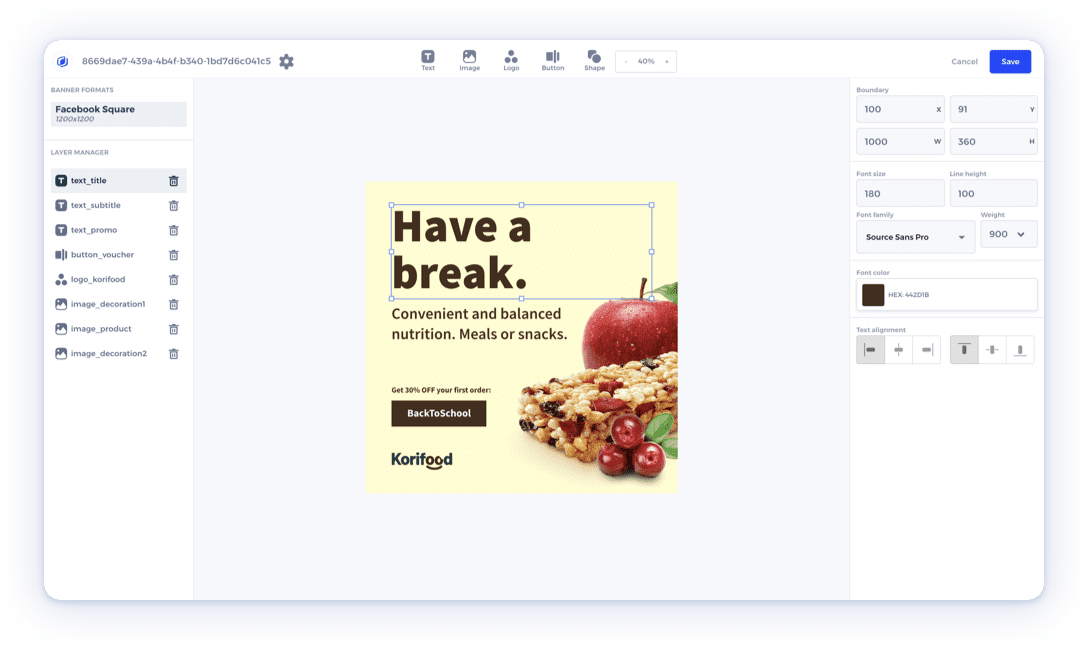This screenshot has width=1088, height=648.
Task: Insert a Logo element from toolbar
Action: tap(511, 61)
